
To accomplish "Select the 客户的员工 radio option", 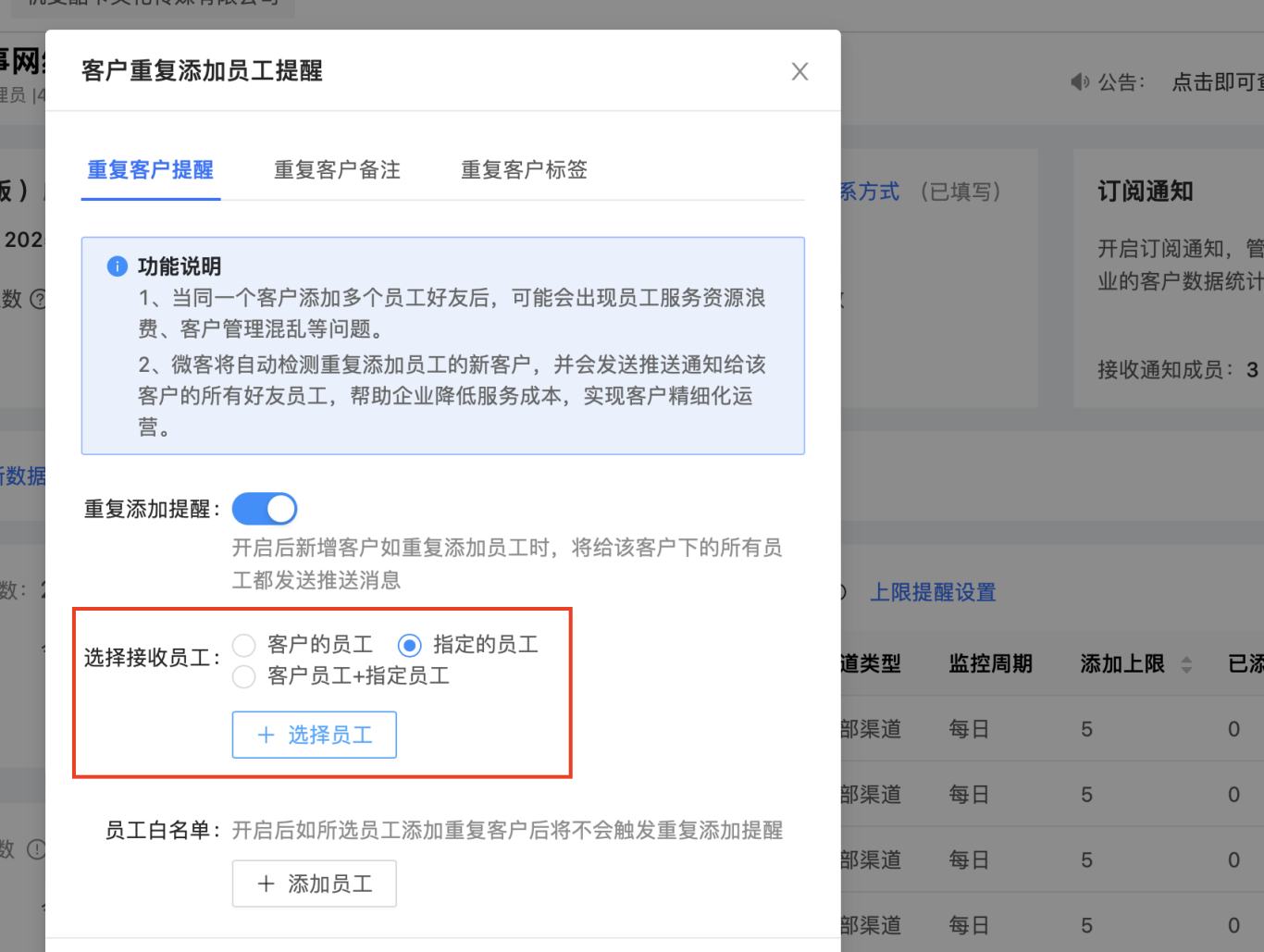I will pyautogui.click(x=244, y=645).
